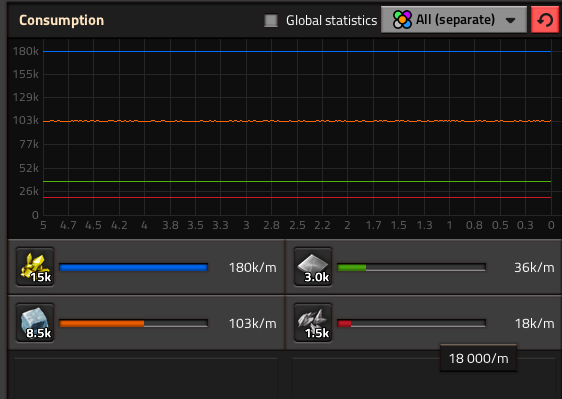Click the red 18k/m consumption bar

coord(411,323)
